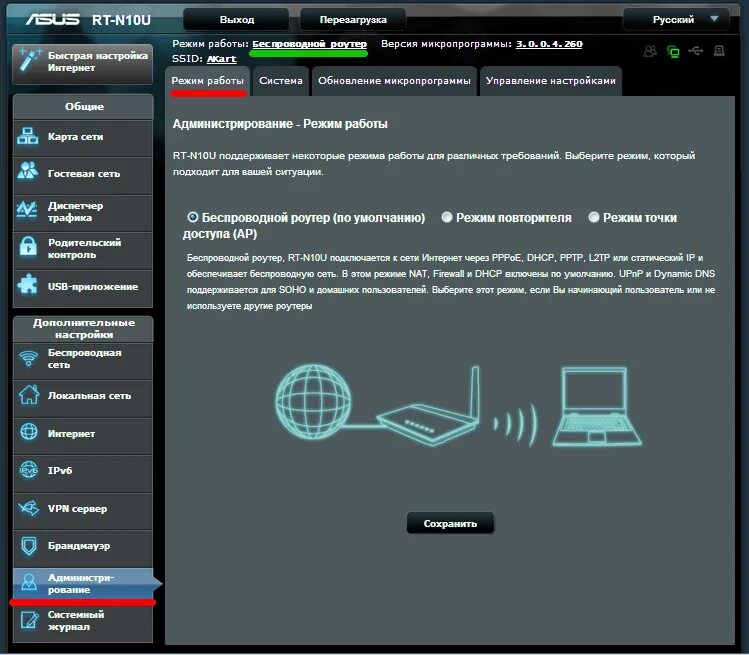Click the Дополнительные настройки section header

tap(84, 329)
